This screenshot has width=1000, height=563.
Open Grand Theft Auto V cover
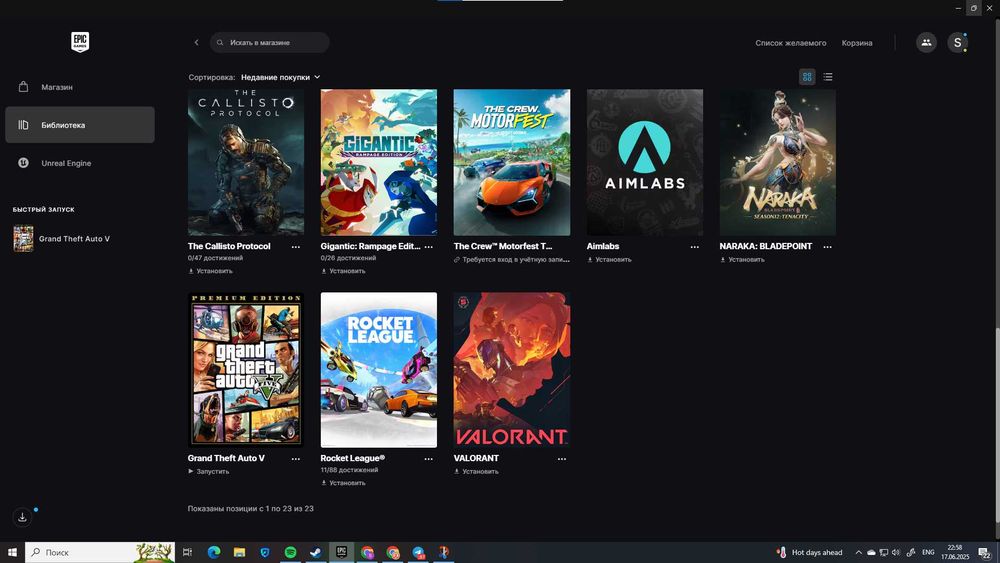click(x=246, y=370)
